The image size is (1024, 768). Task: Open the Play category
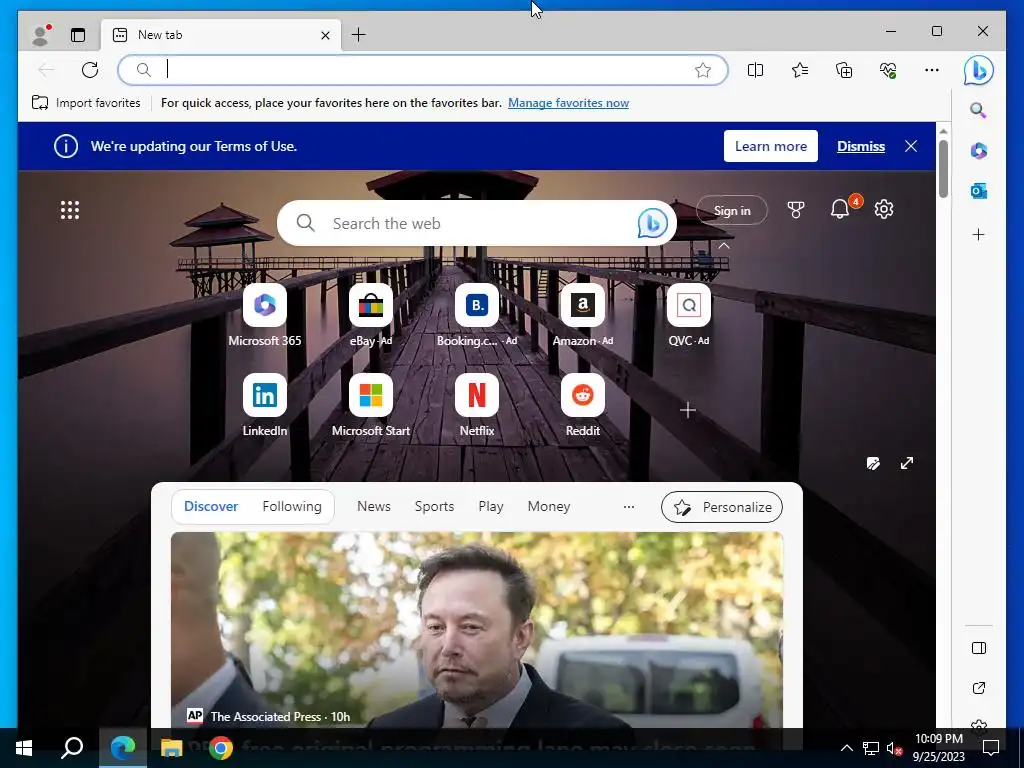(490, 506)
